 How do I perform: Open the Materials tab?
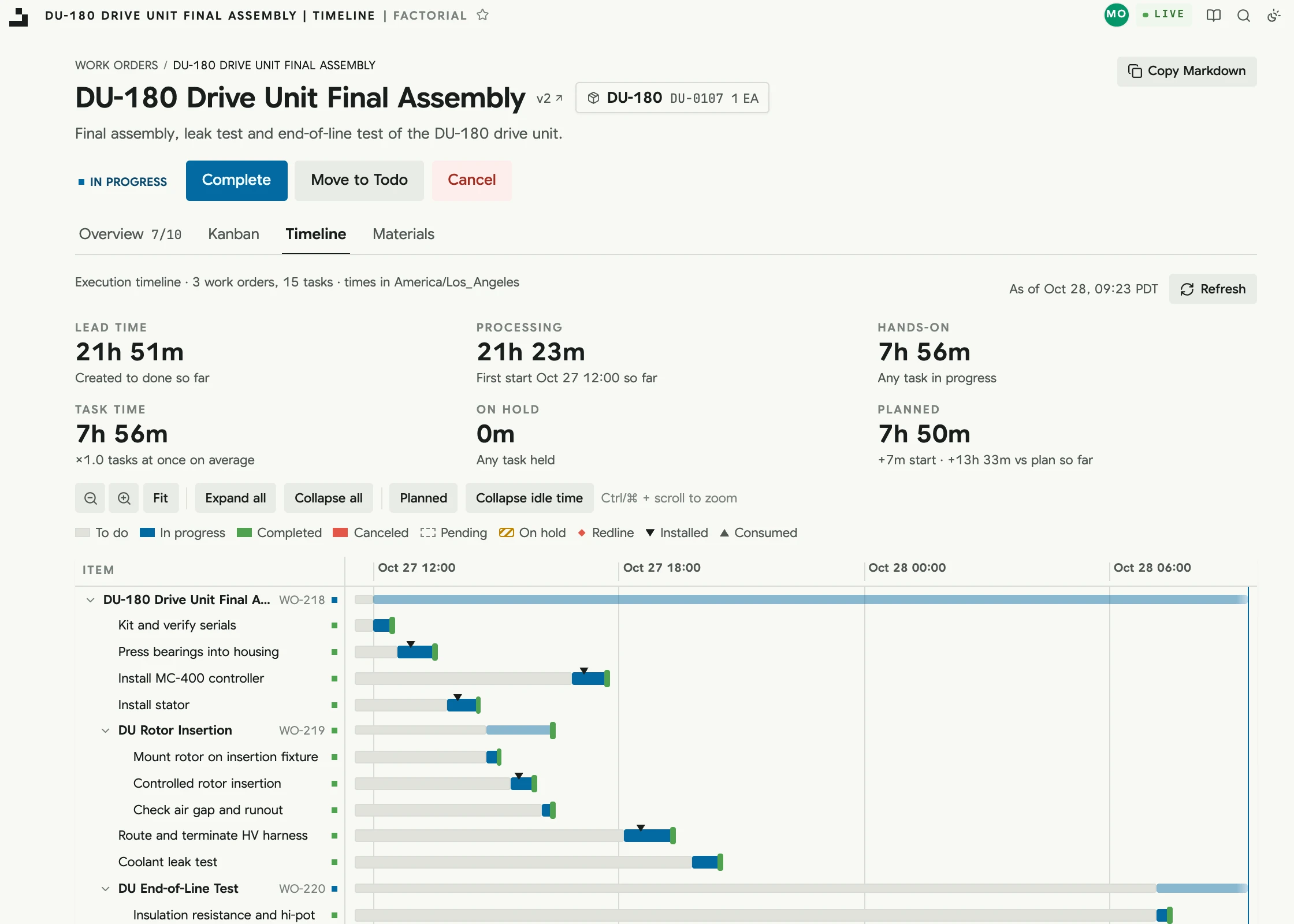403,234
